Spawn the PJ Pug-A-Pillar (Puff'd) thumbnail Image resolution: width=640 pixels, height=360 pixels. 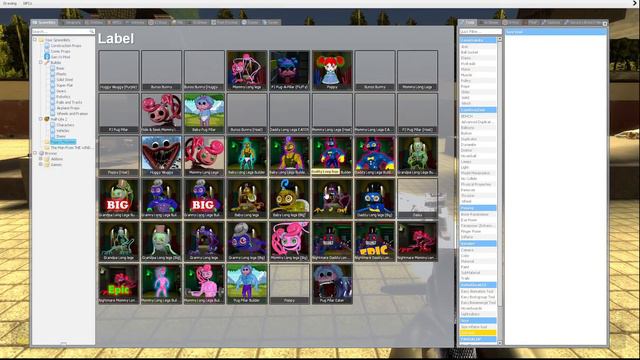click(x=289, y=70)
